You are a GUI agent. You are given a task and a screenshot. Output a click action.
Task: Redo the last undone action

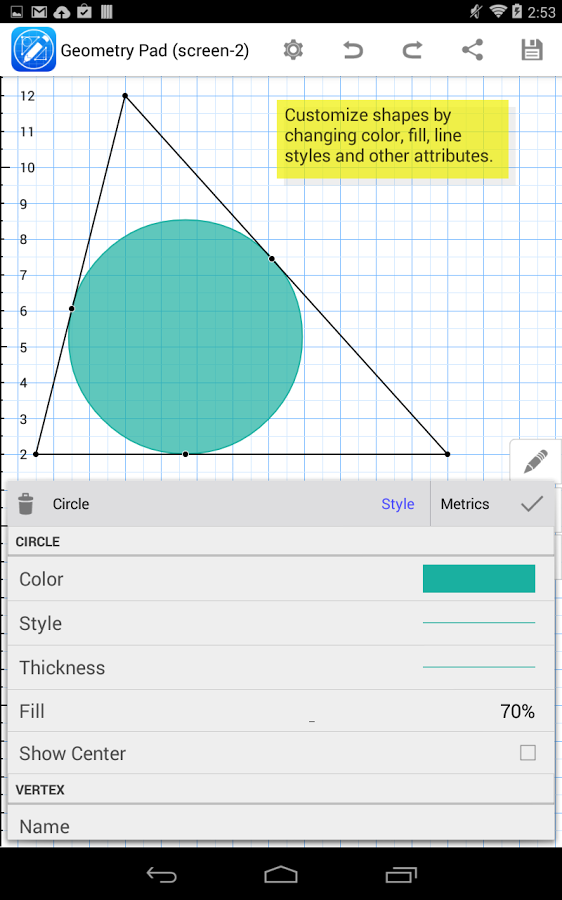pos(412,50)
